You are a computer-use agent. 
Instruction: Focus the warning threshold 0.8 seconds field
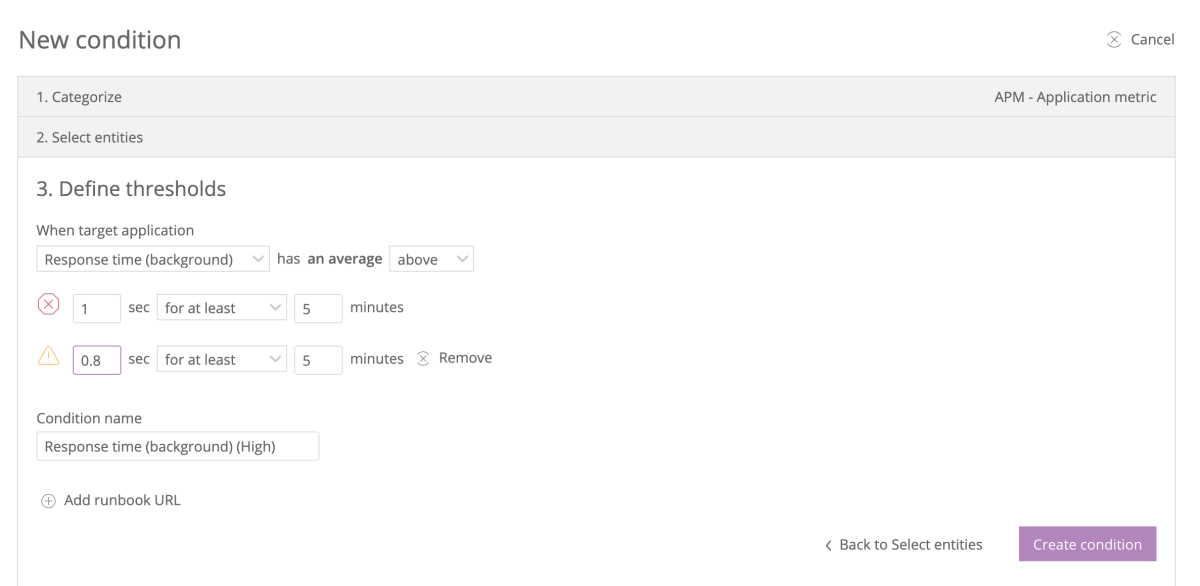point(97,360)
